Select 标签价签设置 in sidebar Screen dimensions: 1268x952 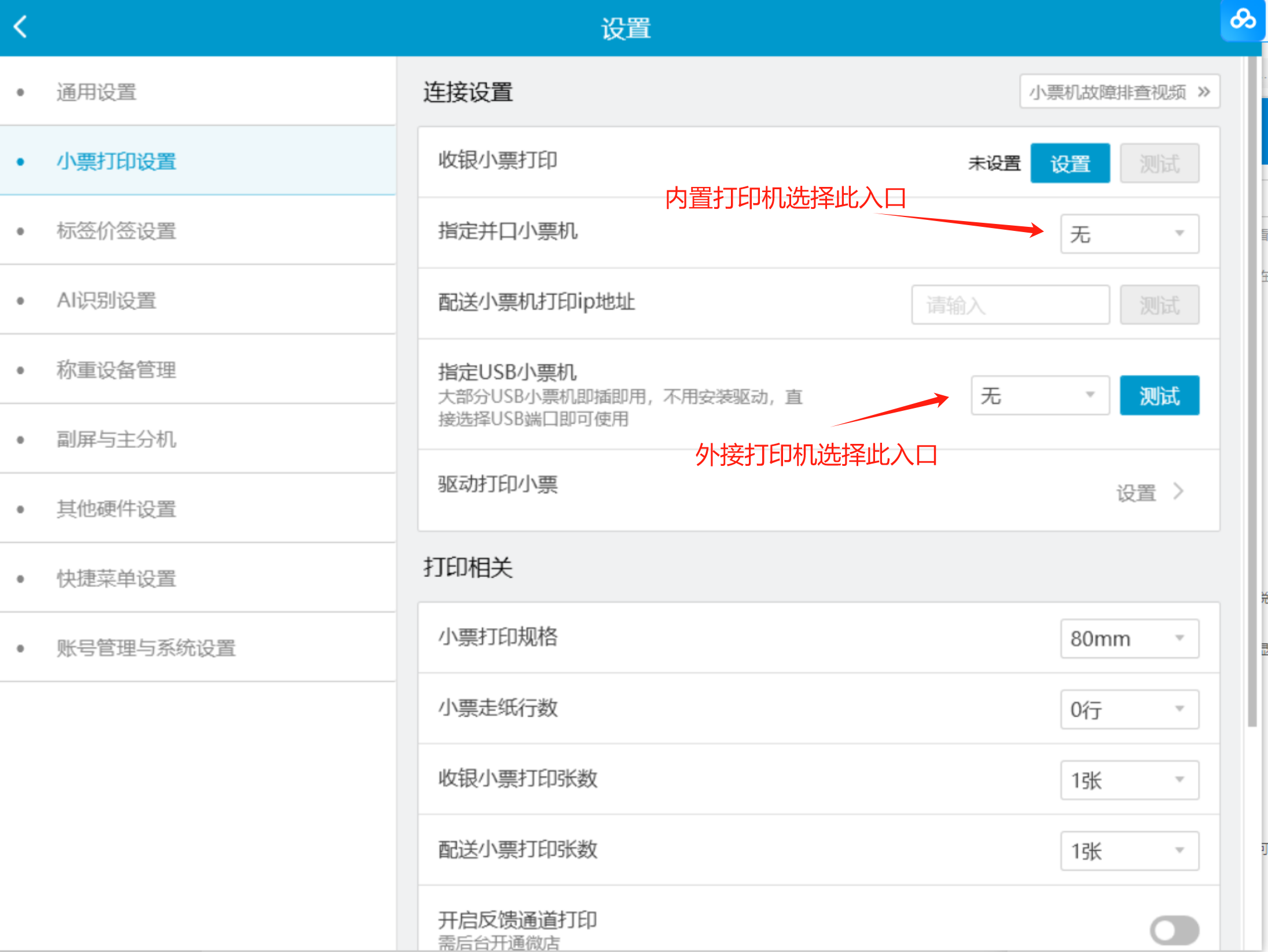(115, 231)
